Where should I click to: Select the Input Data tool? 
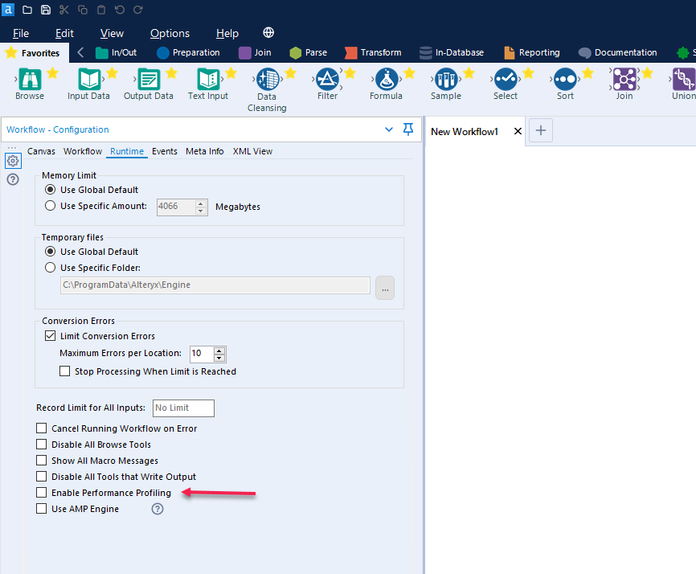pyautogui.click(x=89, y=80)
